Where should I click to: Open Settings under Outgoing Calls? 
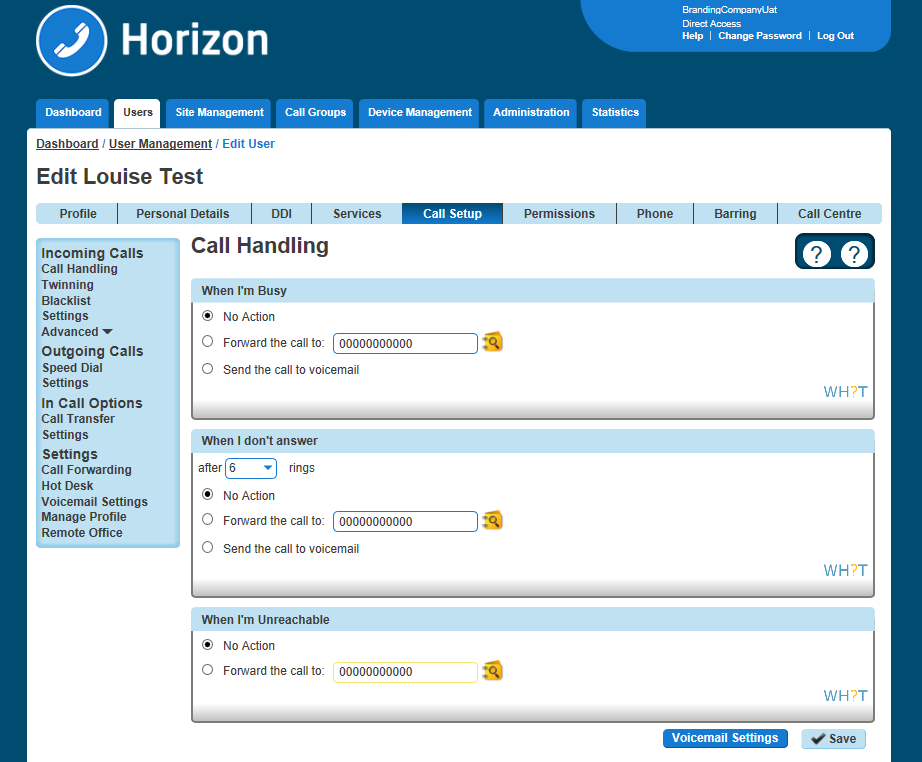coord(65,383)
